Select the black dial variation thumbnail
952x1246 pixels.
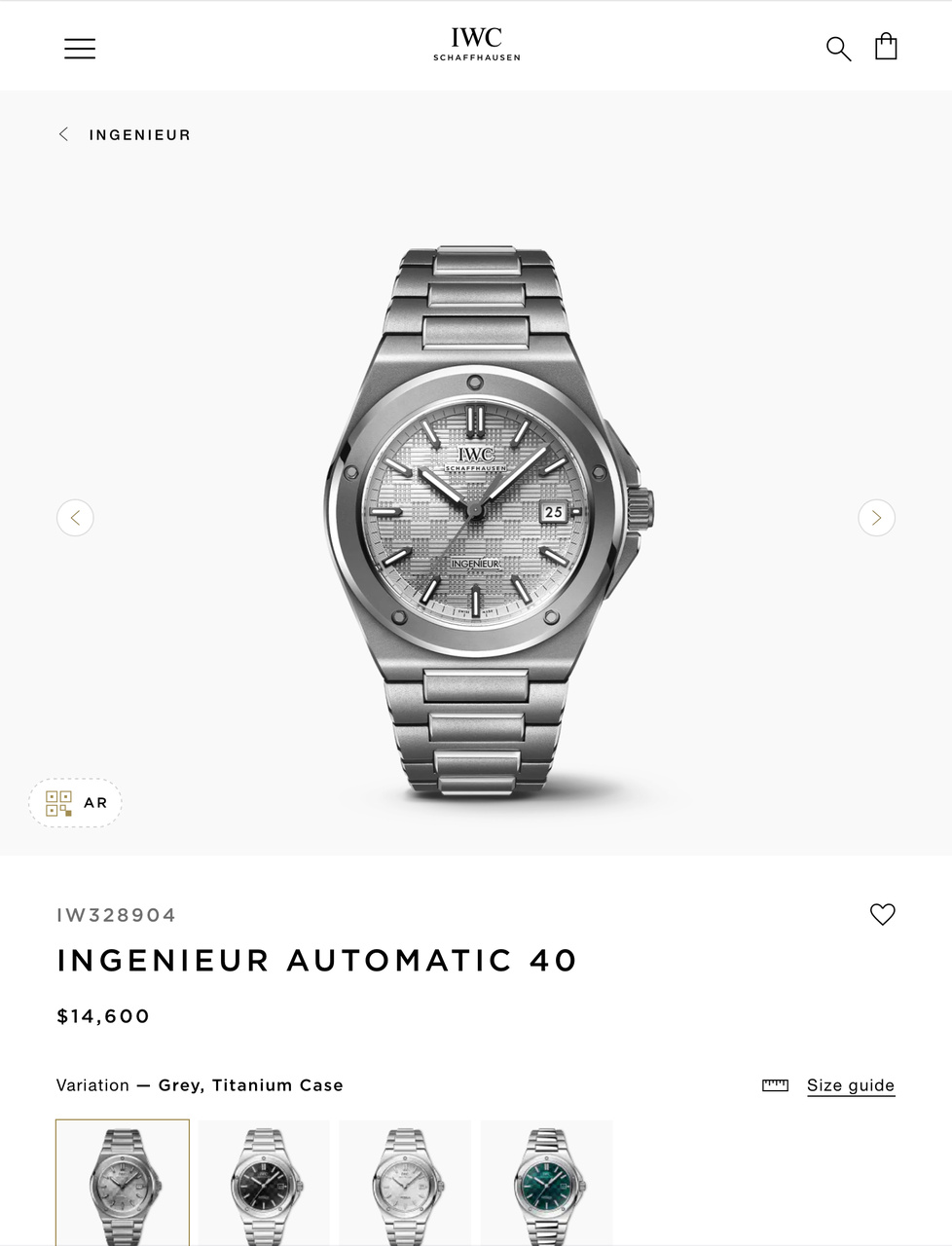point(264,1183)
